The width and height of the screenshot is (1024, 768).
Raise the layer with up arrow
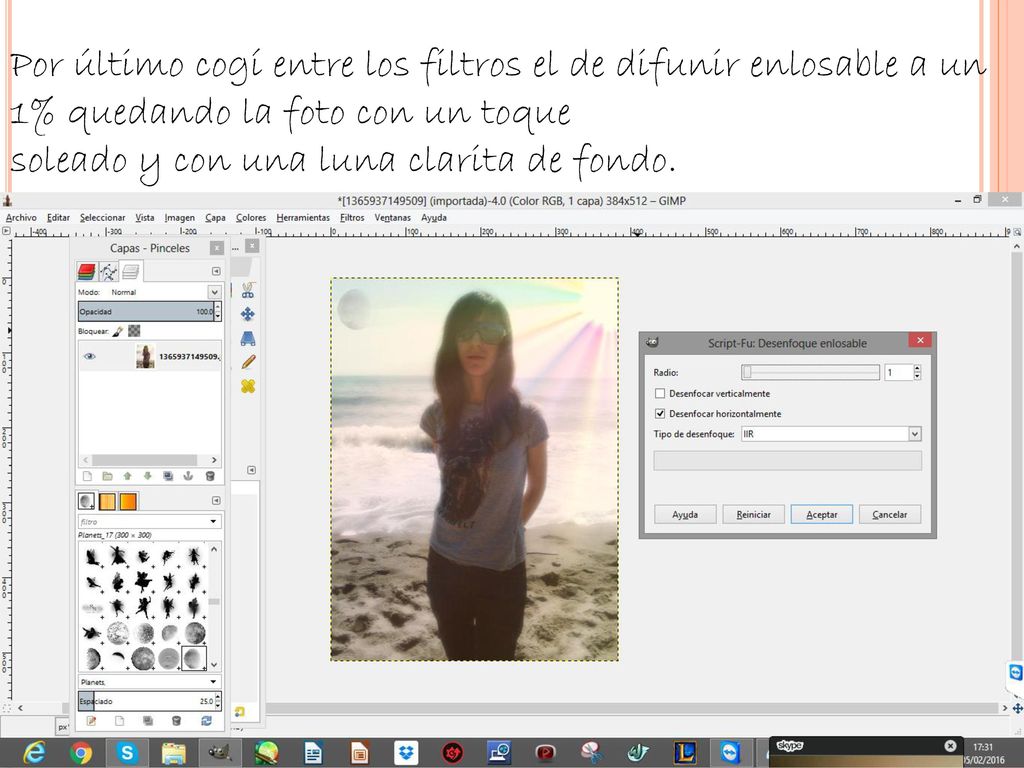tap(127, 476)
